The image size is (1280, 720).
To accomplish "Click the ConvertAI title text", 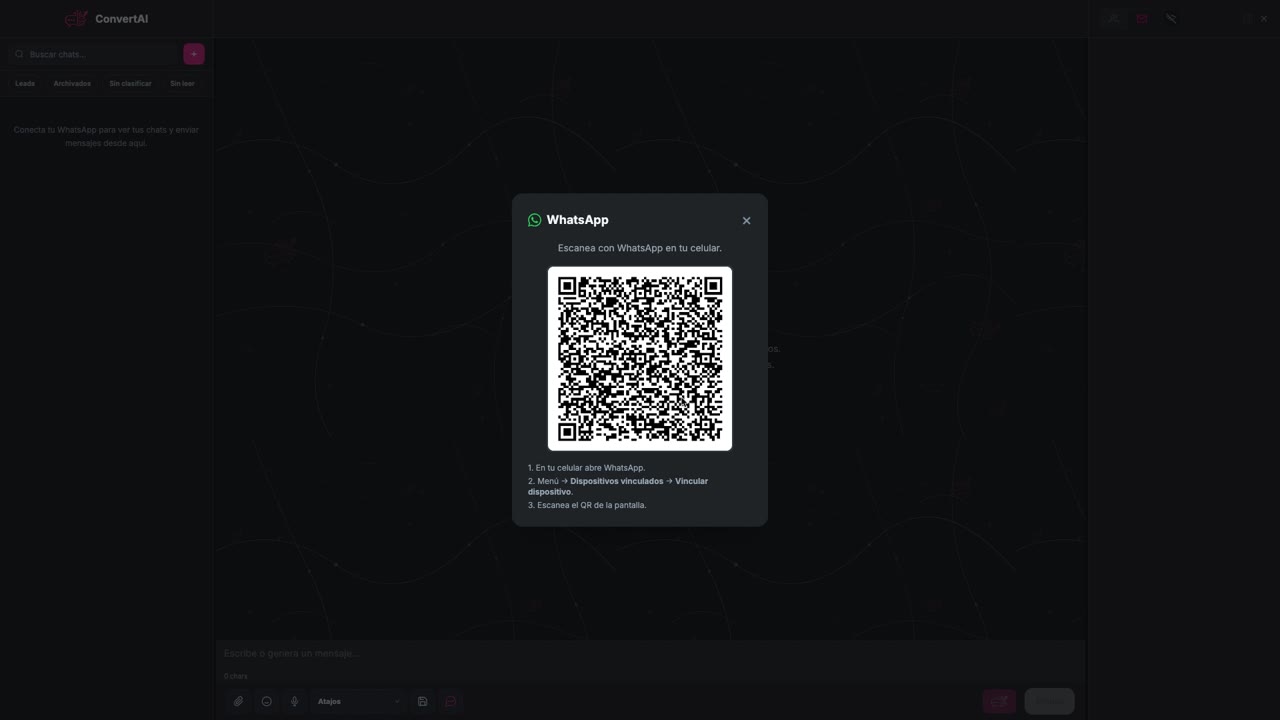I will (122, 18).
